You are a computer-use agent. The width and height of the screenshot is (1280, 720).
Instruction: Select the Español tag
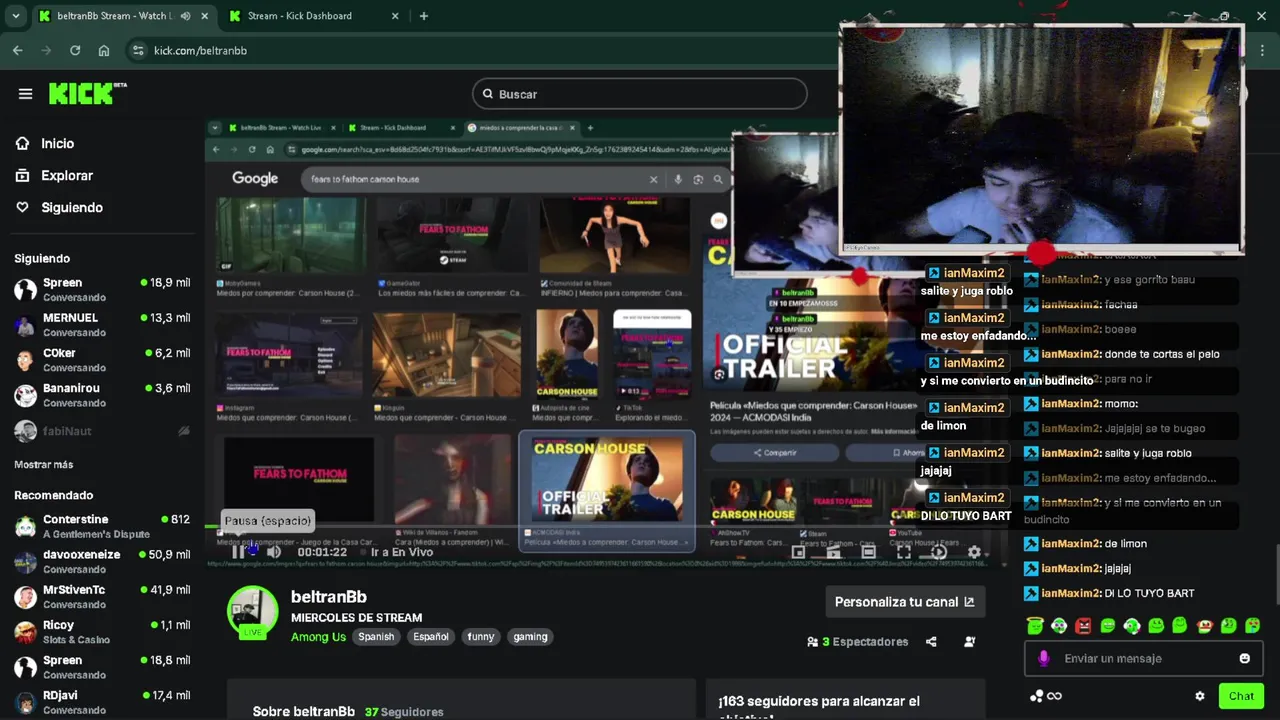tap(431, 637)
